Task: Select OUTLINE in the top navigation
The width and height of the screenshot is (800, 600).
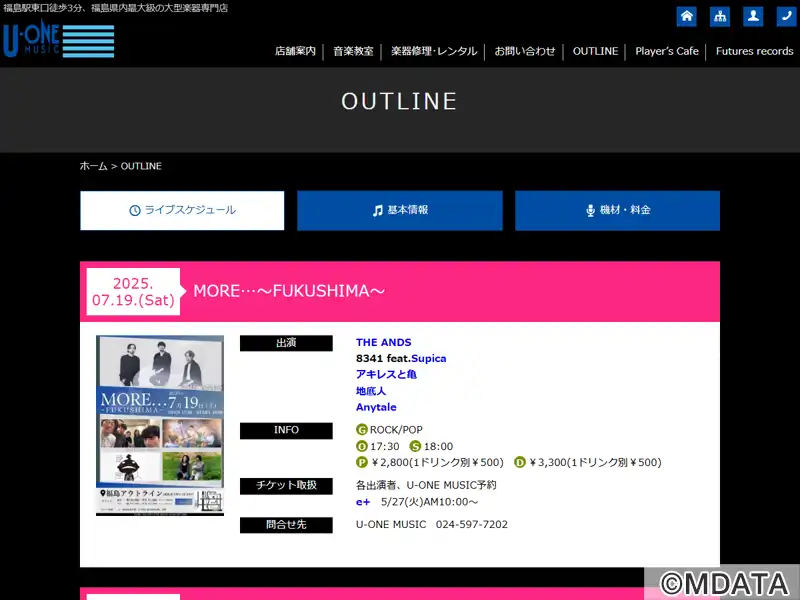Action: coord(595,51)
